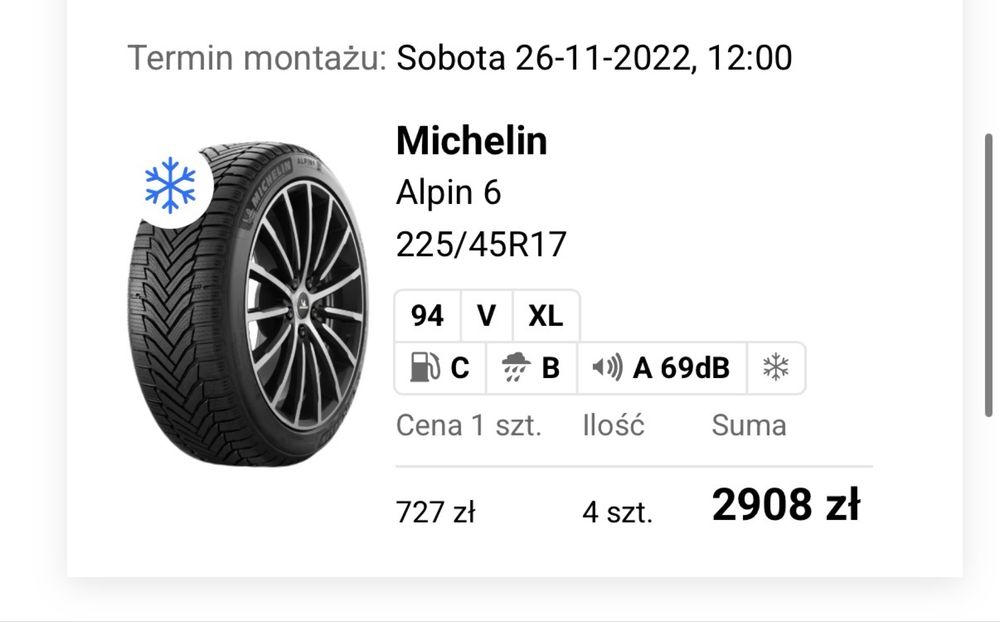This screenshot has width=1000, height=622.
Task: Click the speaker noise level icon
Action: coord(607,368)
